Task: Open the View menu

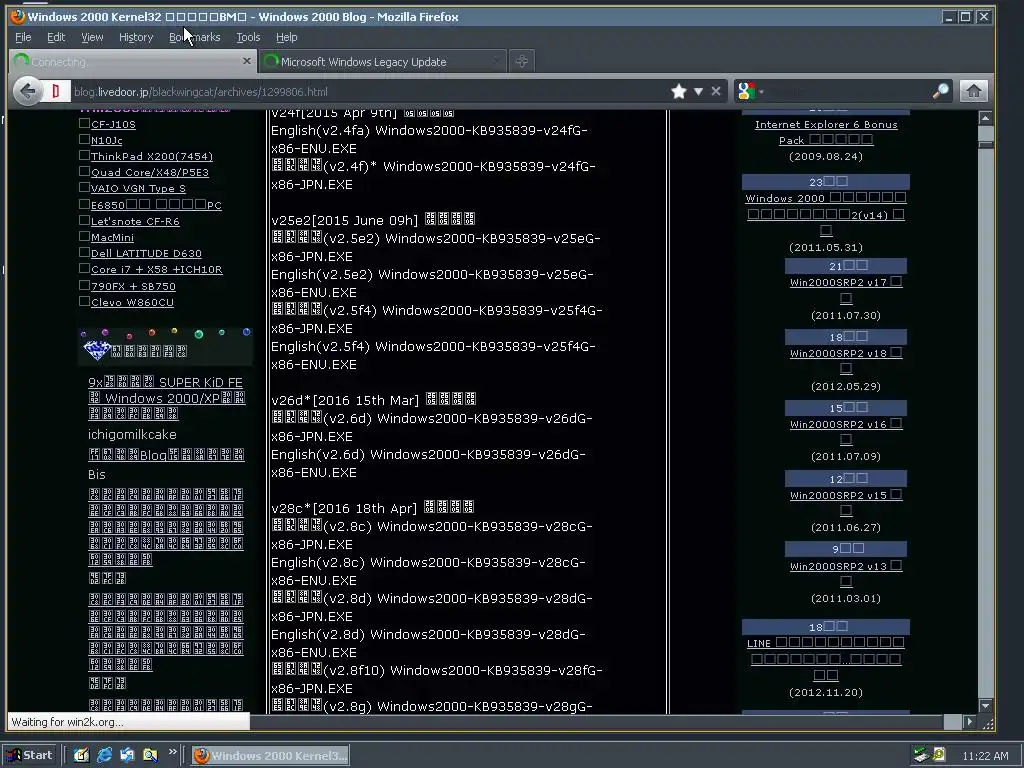Action: (92, 37)
